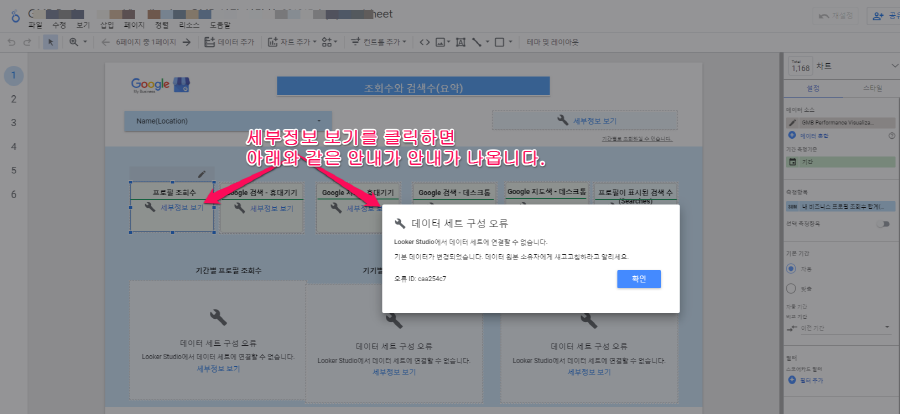Click 데이터 추가 toolbar button
Screen dimensions: 900x414
tap(229, 42)
